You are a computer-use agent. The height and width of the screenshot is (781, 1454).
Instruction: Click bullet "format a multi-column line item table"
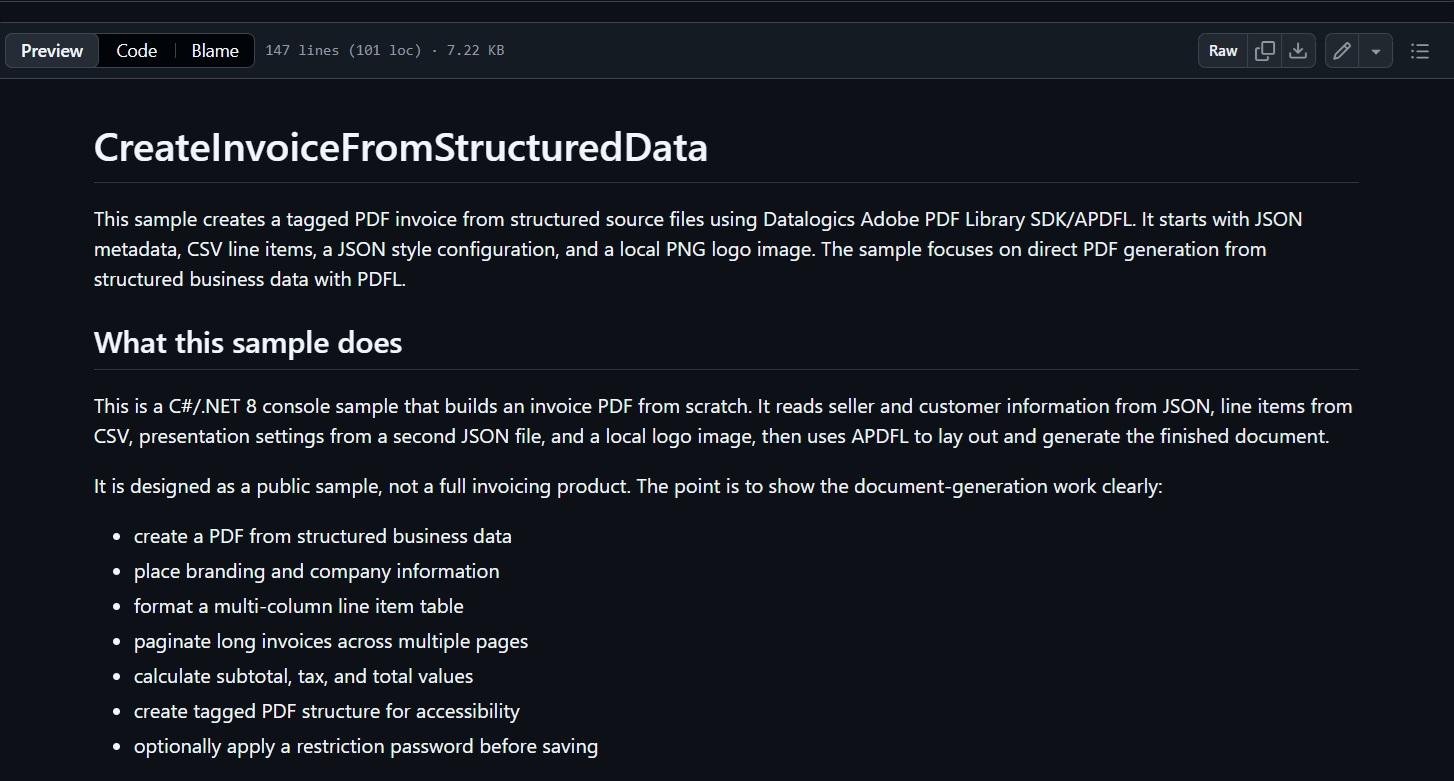pos(299,606)
